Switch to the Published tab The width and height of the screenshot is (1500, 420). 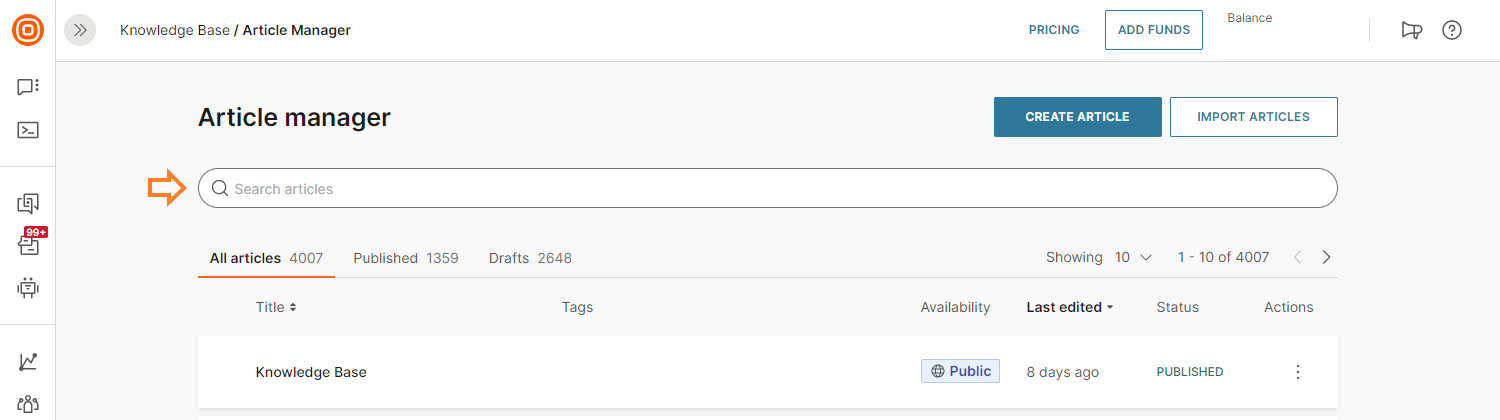click(x=405, y=258)
